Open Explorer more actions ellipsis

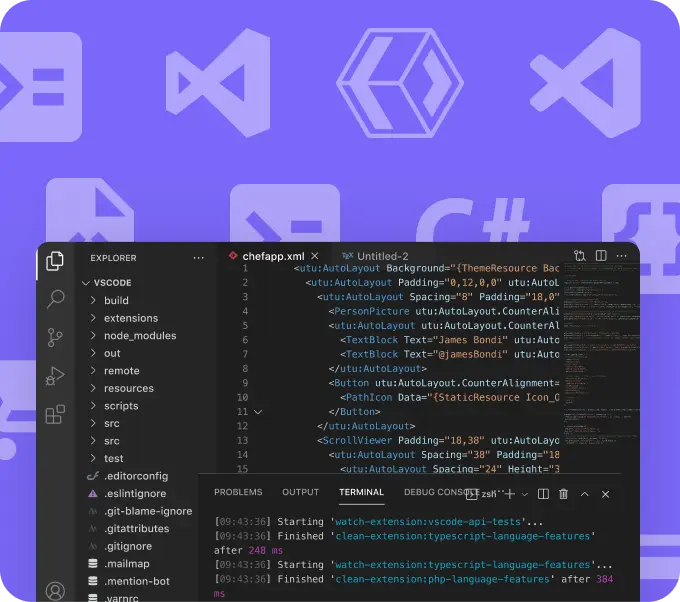(x=199, y=258)
